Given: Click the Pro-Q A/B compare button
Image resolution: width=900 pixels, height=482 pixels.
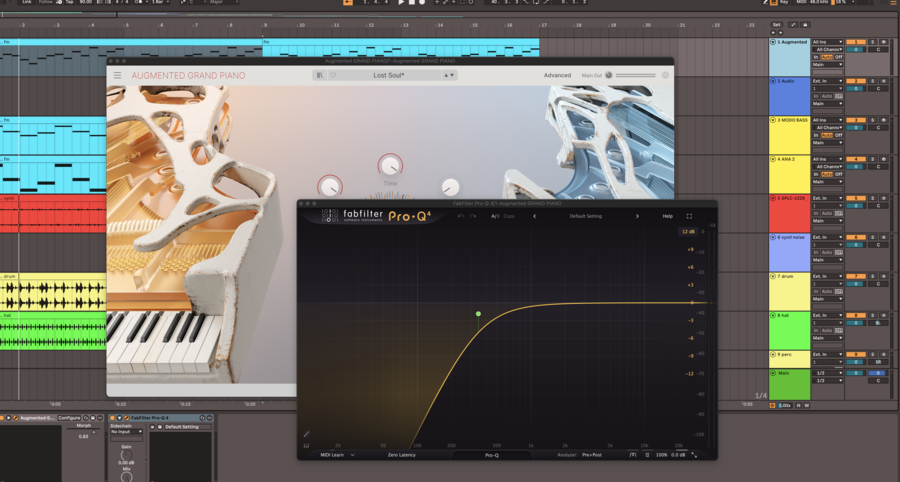Looking at the screenshot, I should 495,216.
